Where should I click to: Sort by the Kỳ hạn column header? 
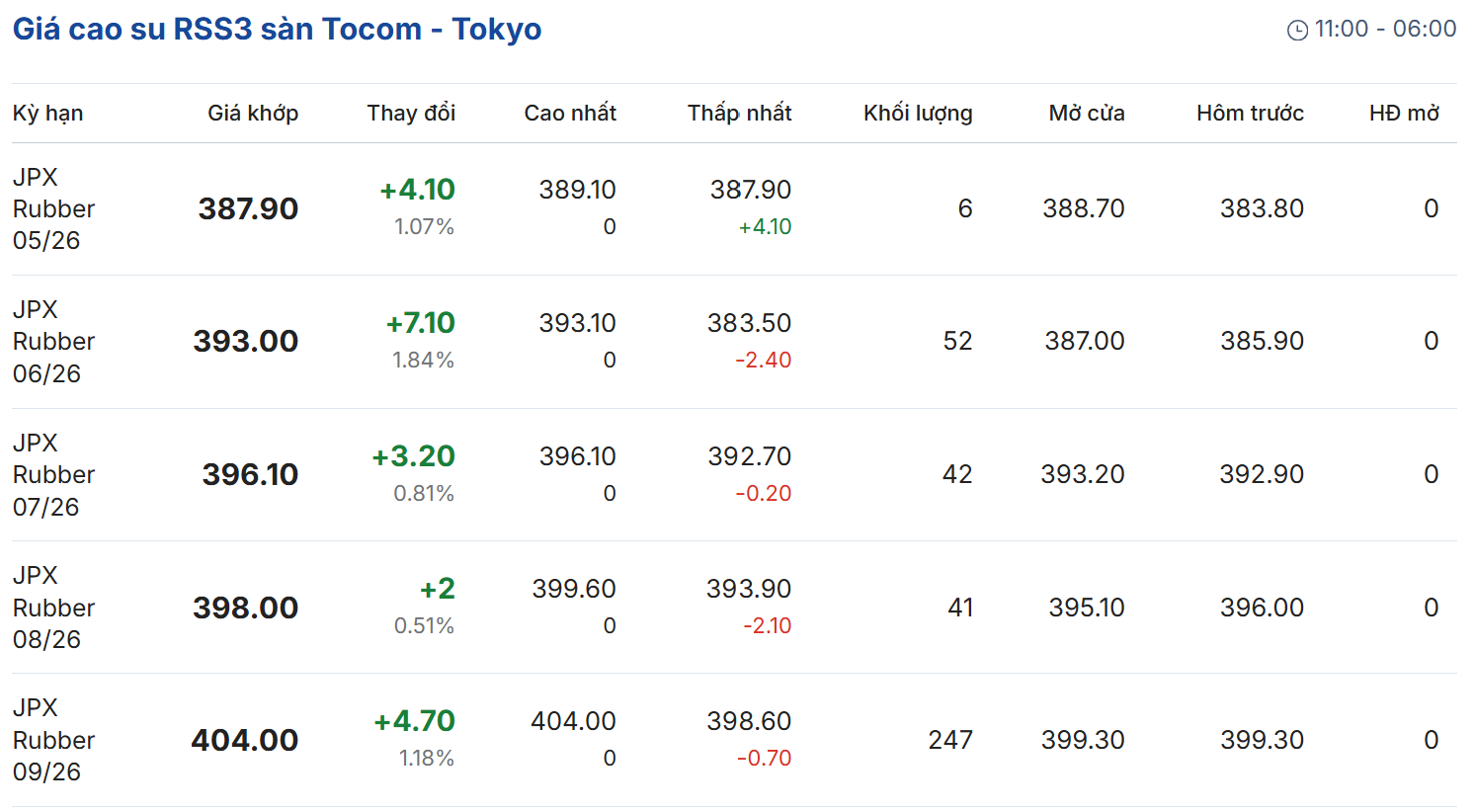click(x=47, y=114)
